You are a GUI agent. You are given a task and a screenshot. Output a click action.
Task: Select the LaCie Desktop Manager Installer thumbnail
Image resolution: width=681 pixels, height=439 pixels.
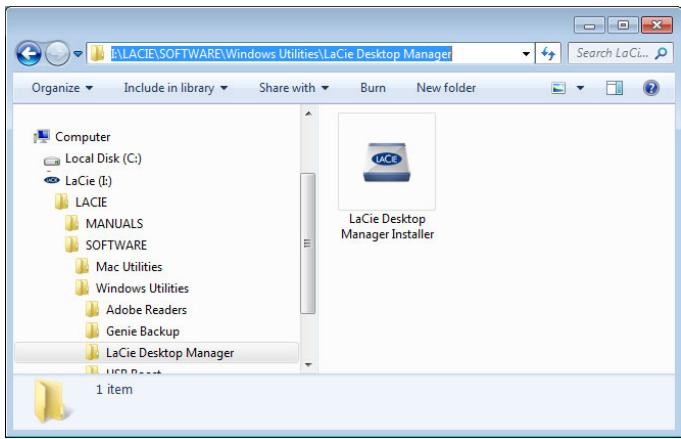pos(387,162)
